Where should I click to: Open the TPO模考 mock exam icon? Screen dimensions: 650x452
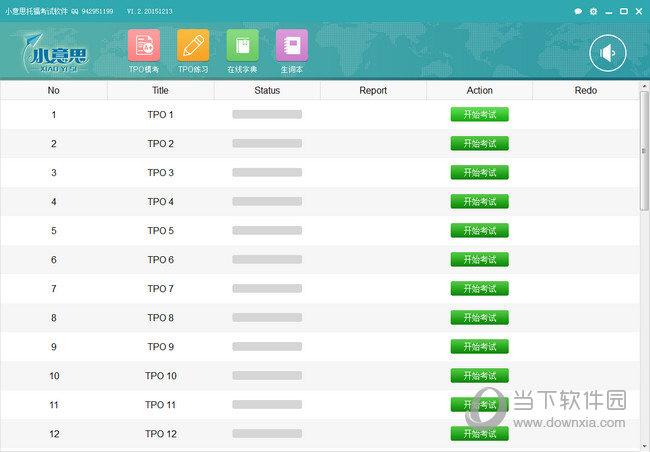144,46
